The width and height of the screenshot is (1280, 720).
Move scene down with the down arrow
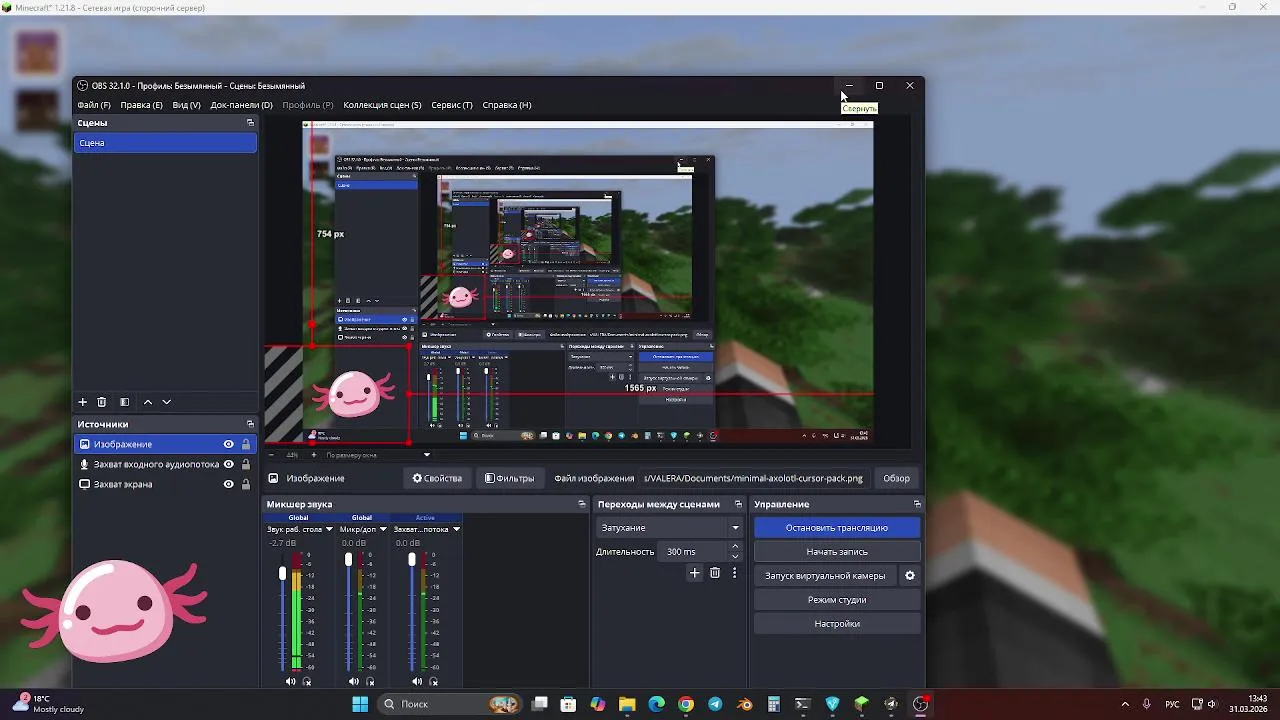point(166,402)
